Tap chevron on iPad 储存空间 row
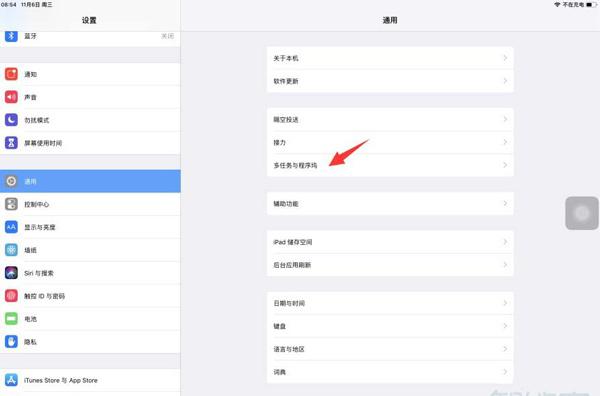This screenshot has width=600, height=396. tap(505, 241)
